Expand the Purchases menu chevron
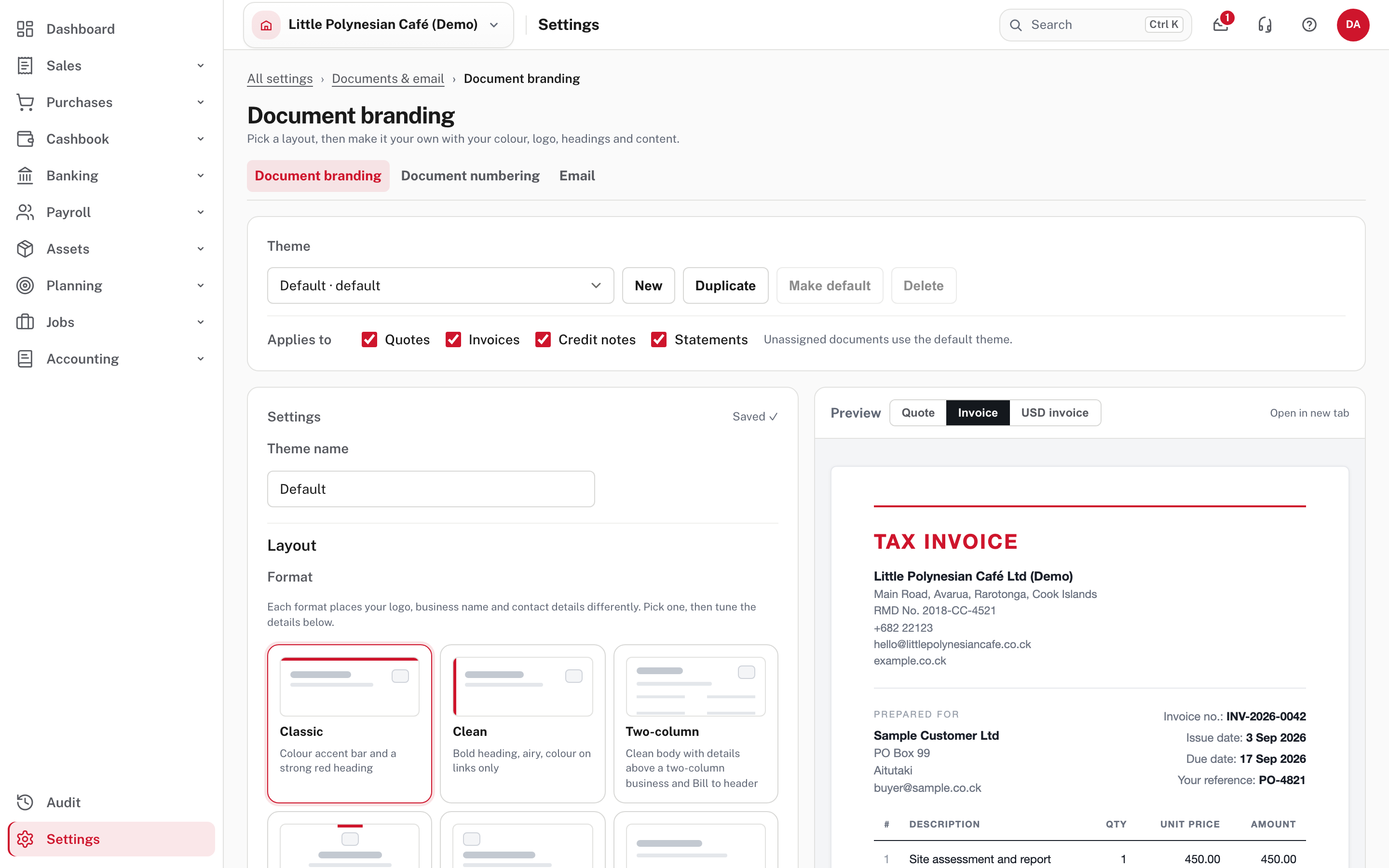 click(x=200, y=102)
